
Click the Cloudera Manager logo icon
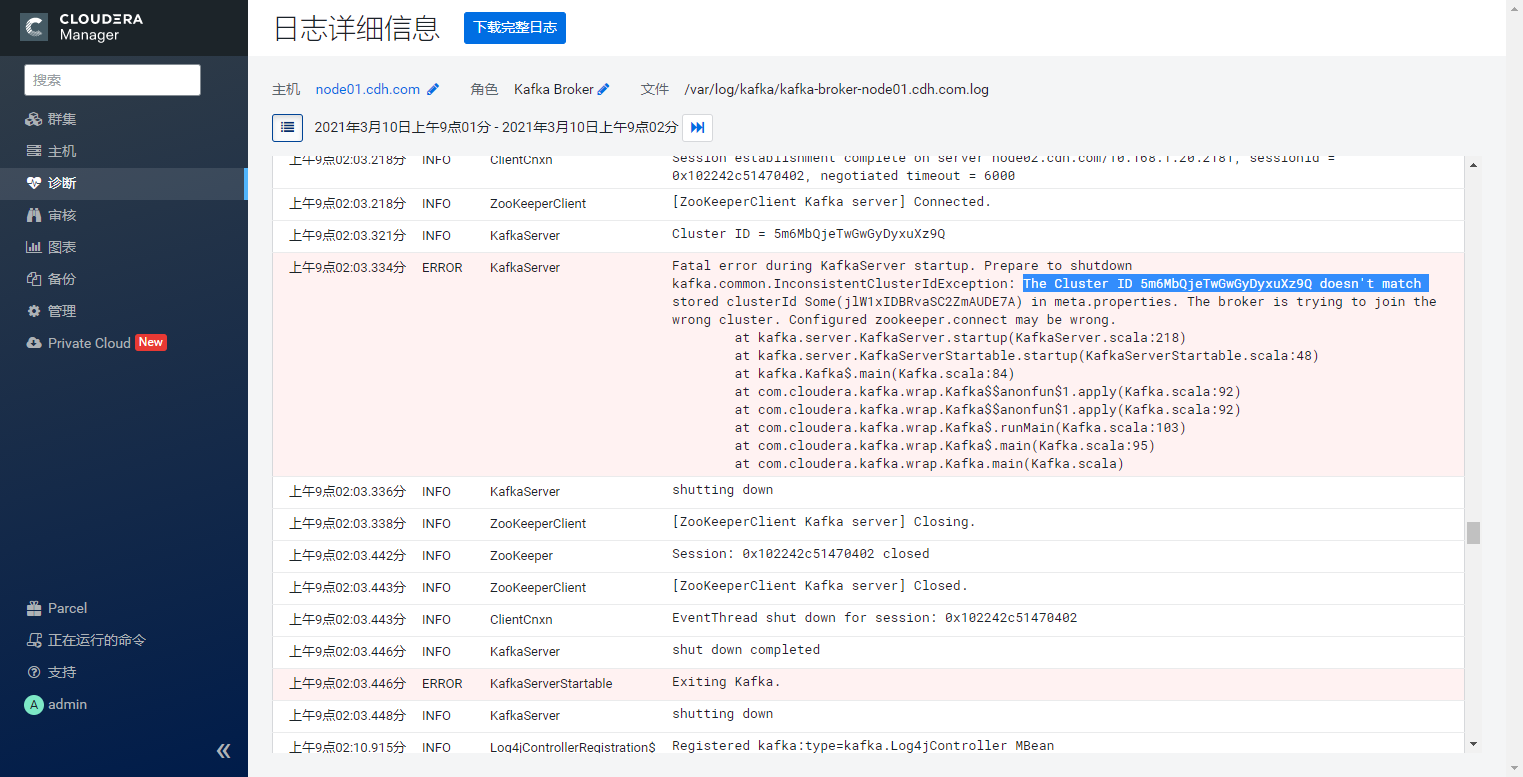tap(35, 27)
